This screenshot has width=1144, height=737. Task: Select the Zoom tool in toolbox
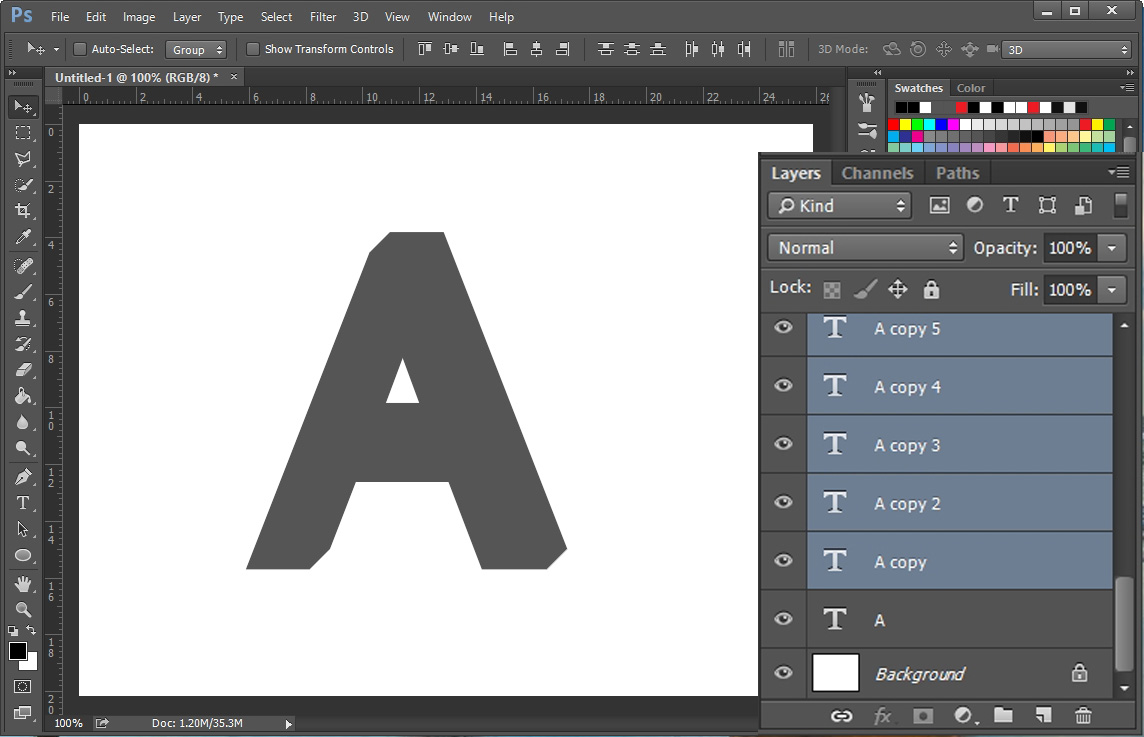[x=23, y=609]
